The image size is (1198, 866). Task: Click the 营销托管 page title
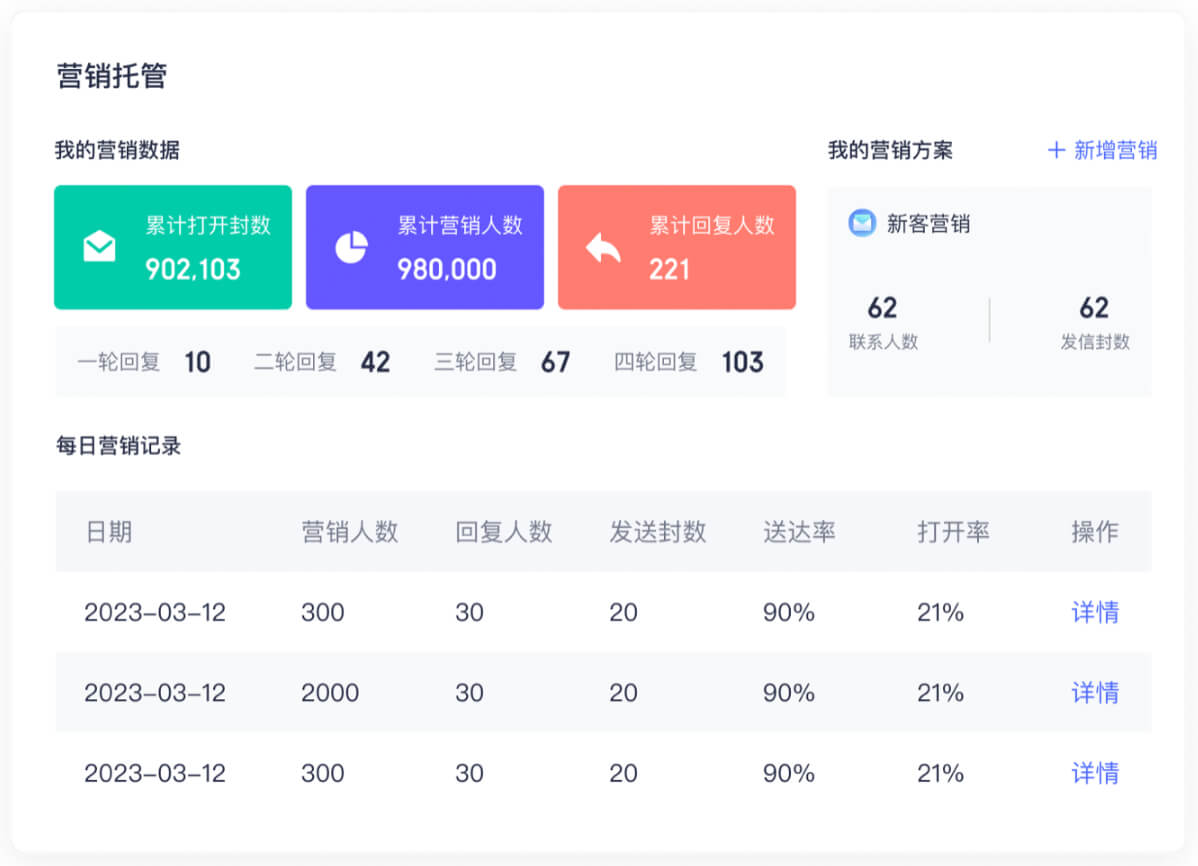(x=112, y=76)
